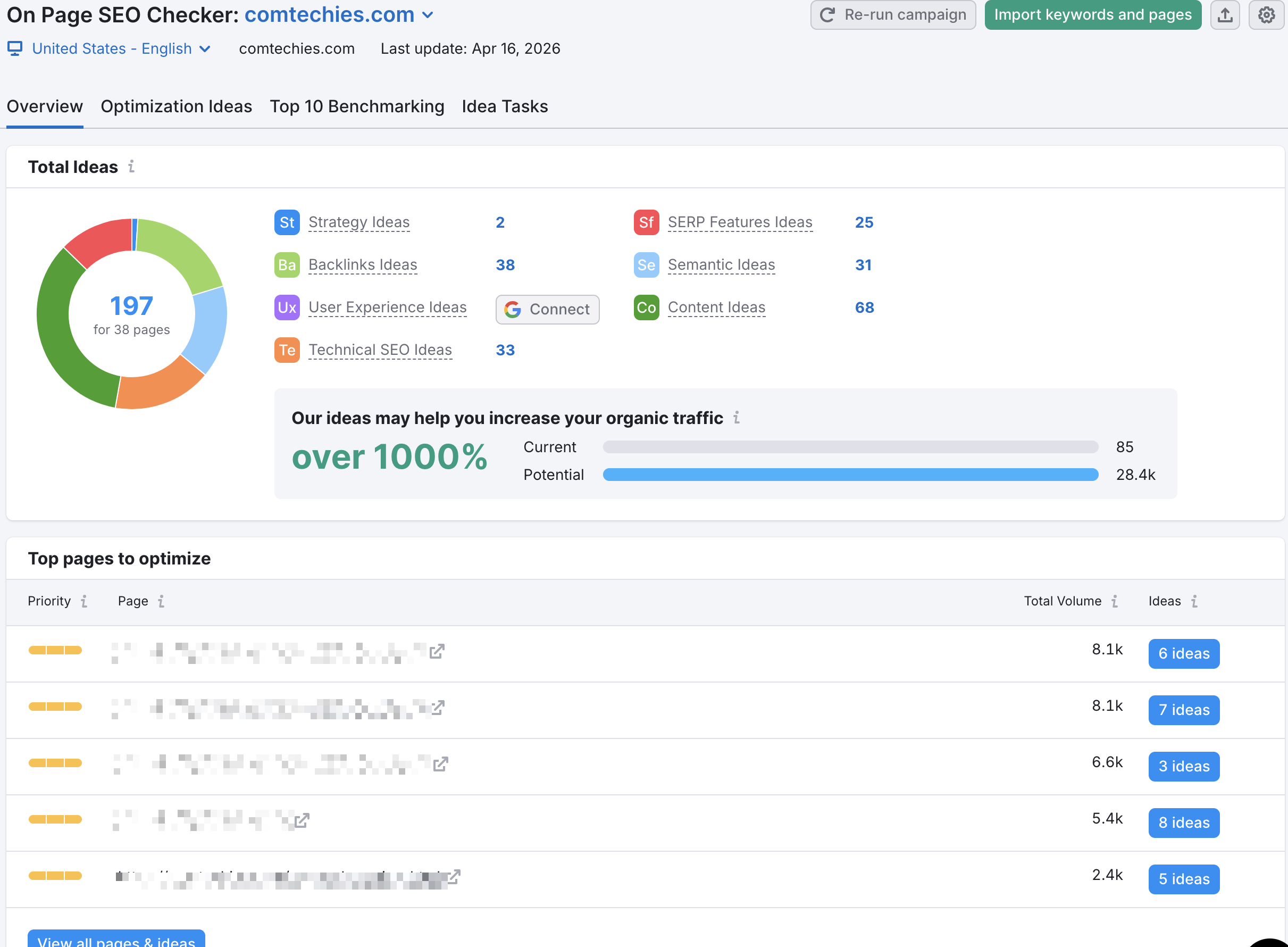
Task: Click the Te Technical SEO badge icon
Action: click(287, 350)
